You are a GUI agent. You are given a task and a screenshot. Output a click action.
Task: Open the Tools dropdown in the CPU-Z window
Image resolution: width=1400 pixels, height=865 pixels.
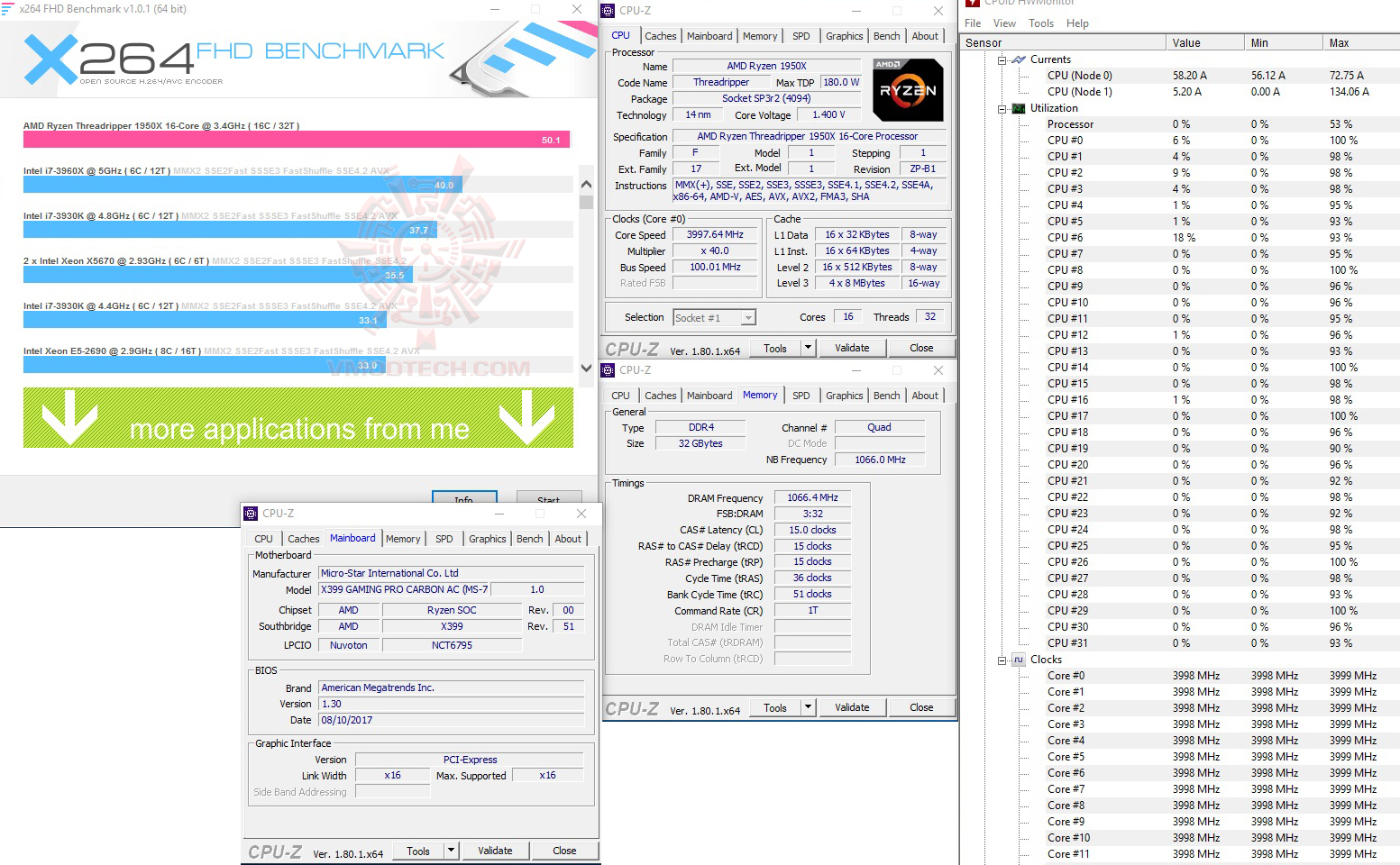click(807, 347)
